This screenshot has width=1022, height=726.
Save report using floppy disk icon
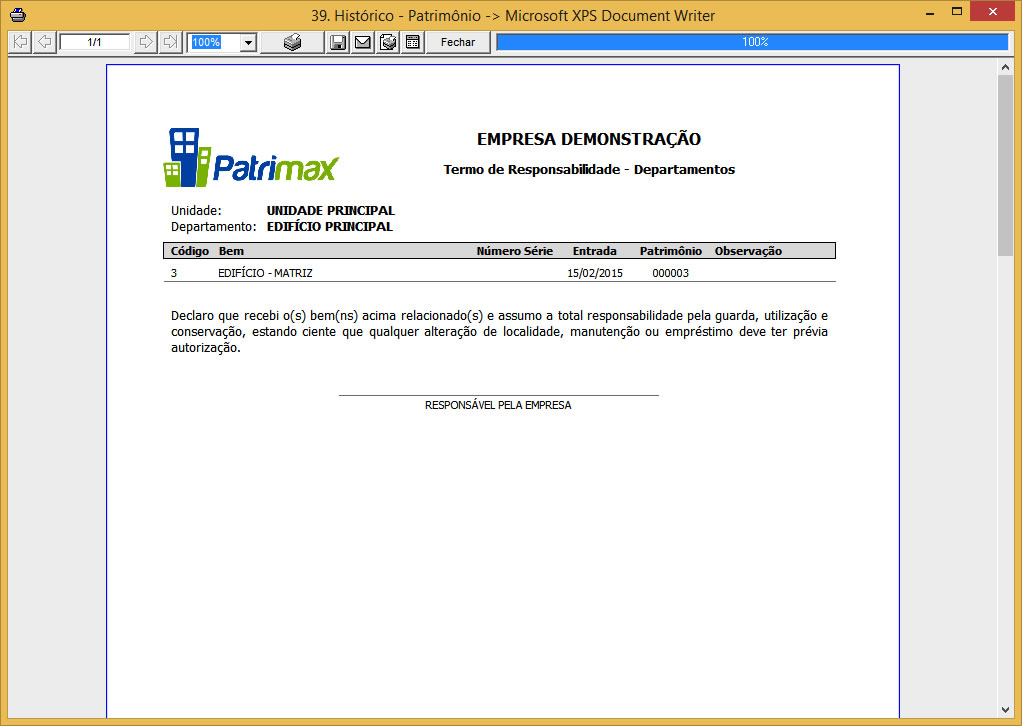[x=338, y=42]
